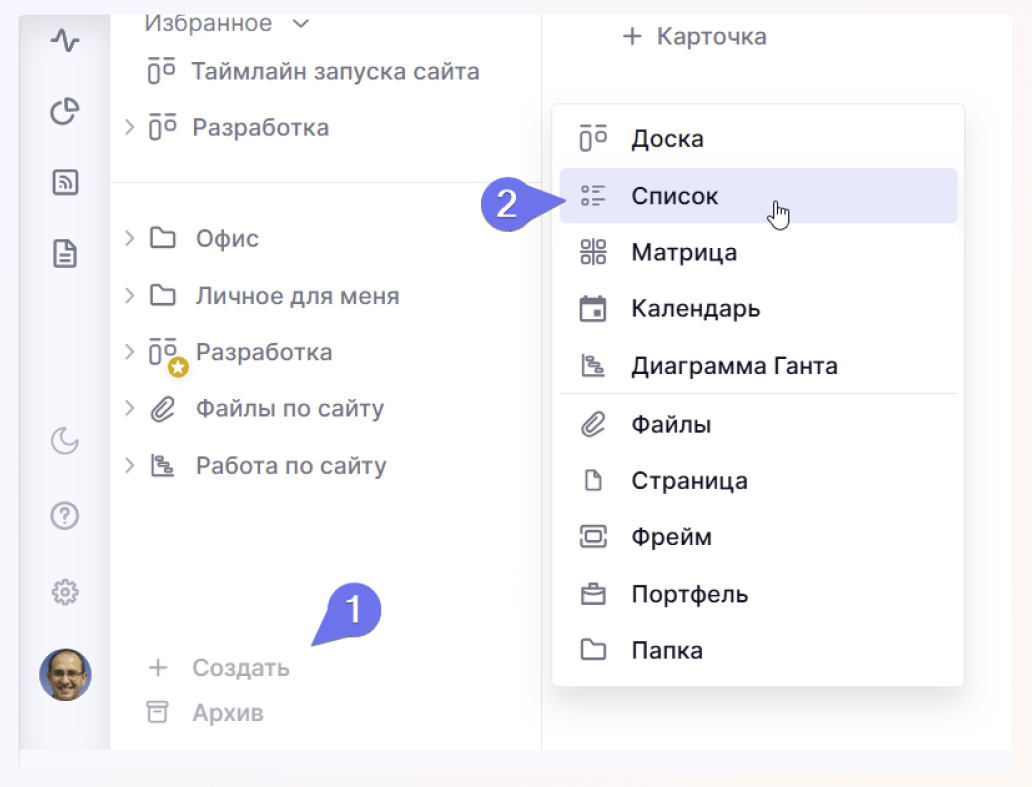Open Таймлайн запуска сайта board

pos(334,72)
